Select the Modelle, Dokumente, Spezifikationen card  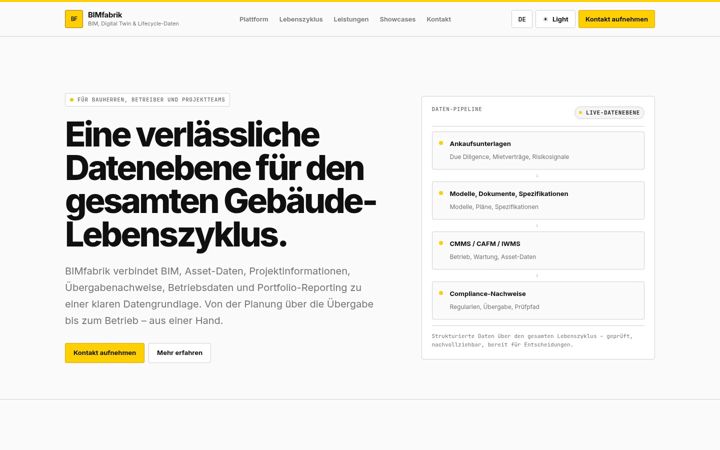pyautogui.click(x=538, y=201)
